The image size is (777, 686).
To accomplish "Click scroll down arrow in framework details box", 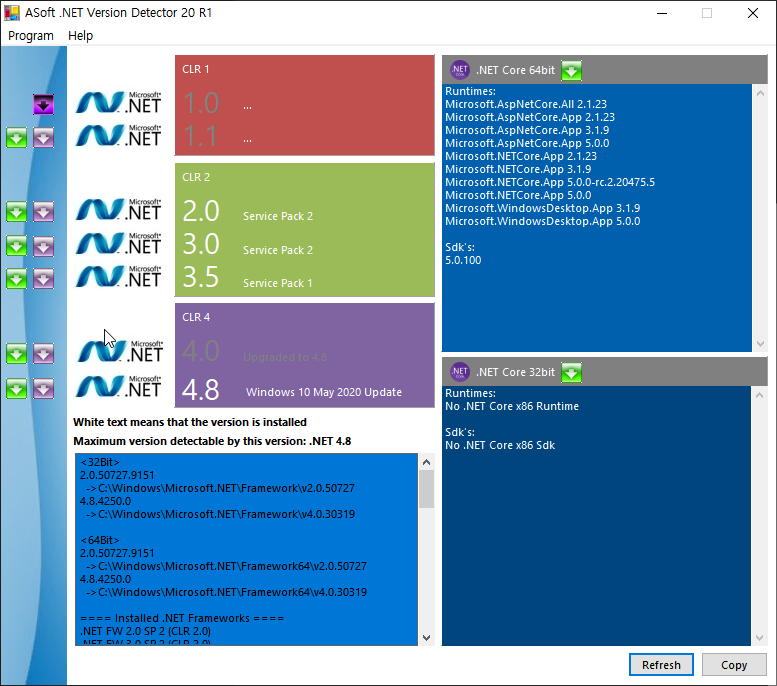I will click(x=426, y=637).
